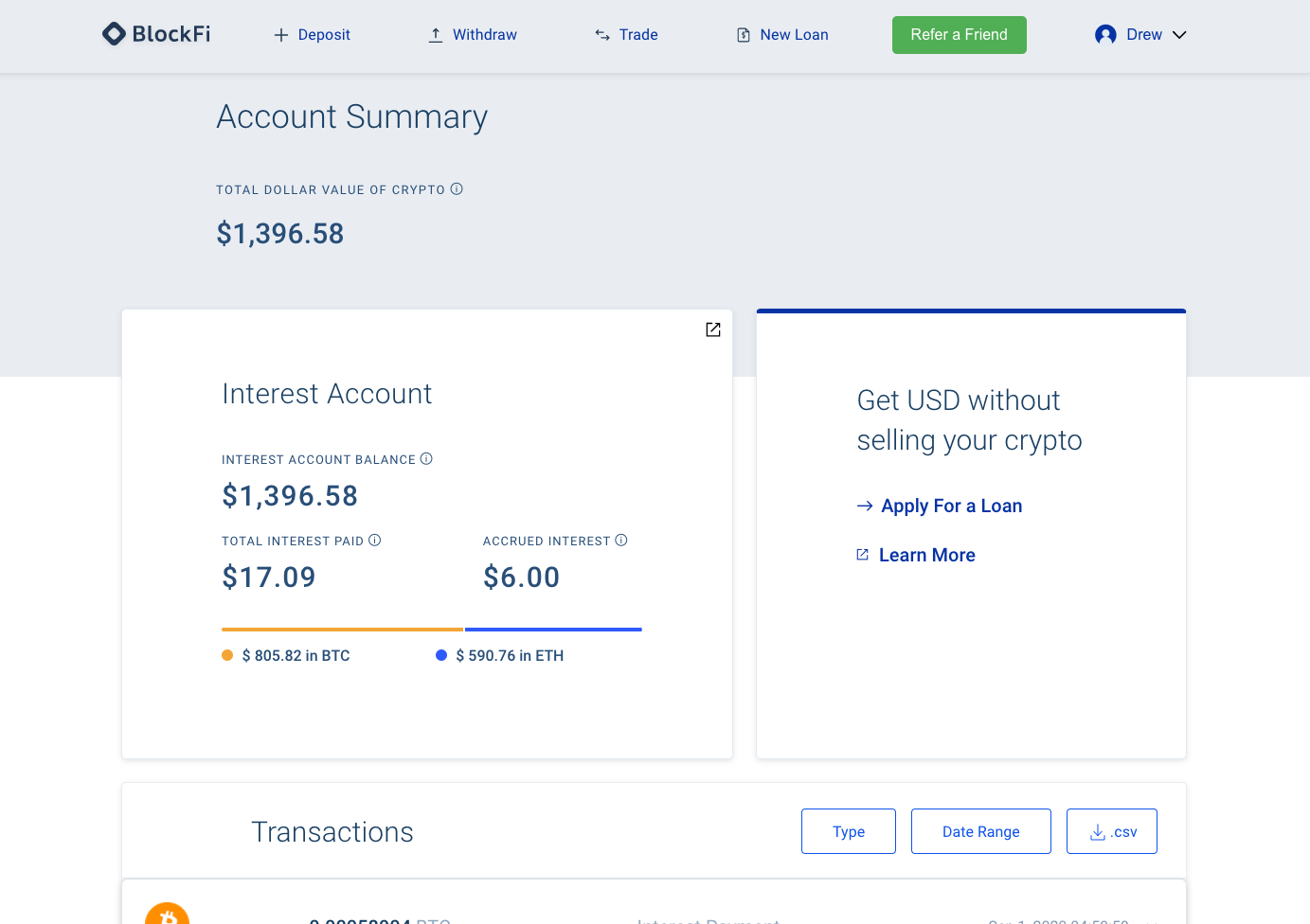The width and height of the screenshot is (1310, 924).
Task: Open the Interest Account external link icon
Action: click(713, 329)
